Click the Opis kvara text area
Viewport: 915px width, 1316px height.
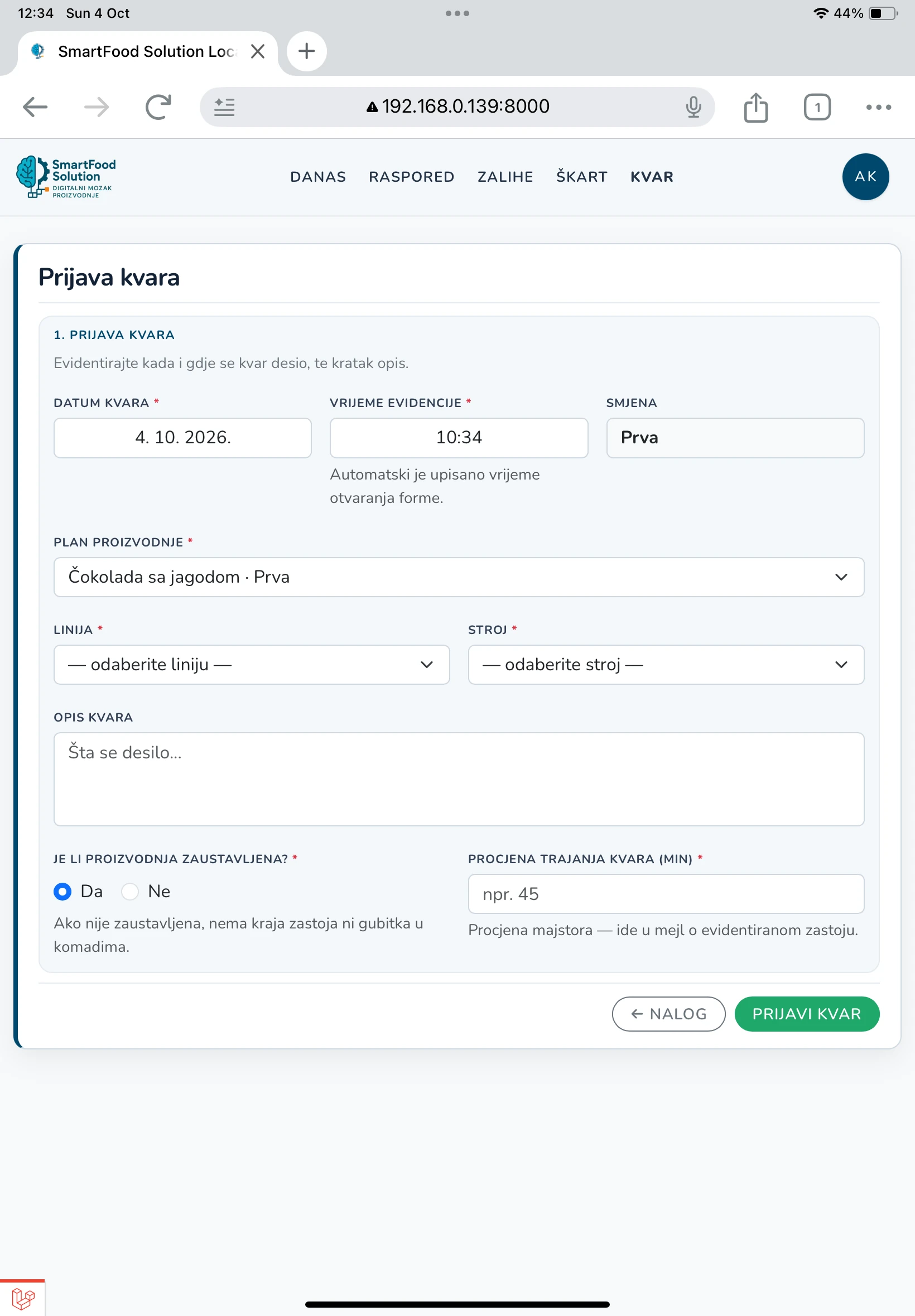click(x=459, y=779)
